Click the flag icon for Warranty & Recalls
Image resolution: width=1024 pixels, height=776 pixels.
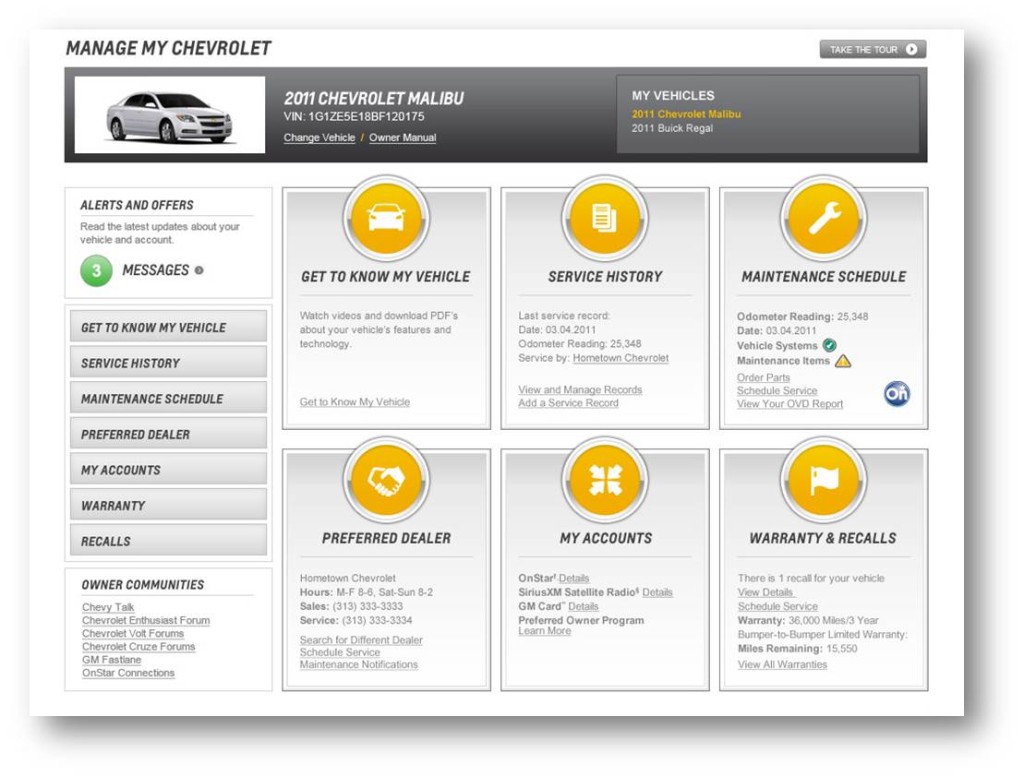point(824,480)
